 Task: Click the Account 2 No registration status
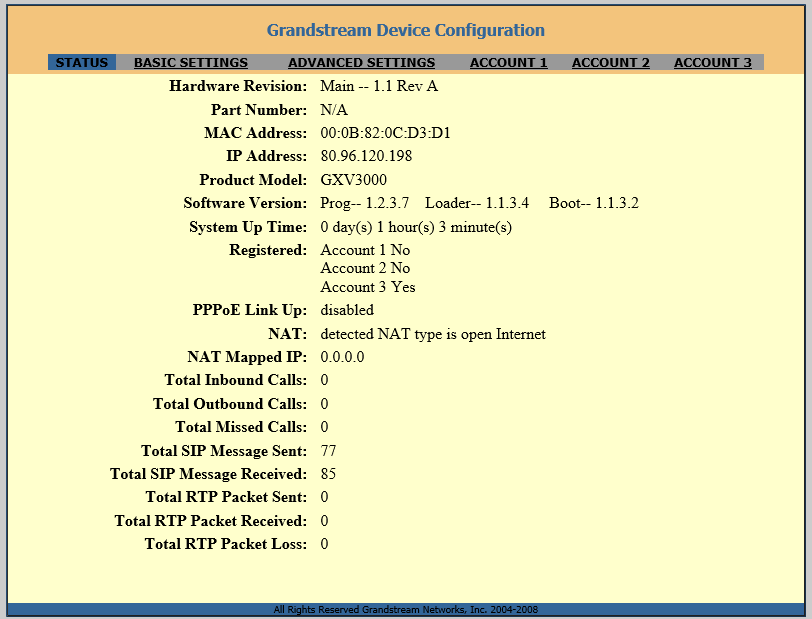[365, 268]
